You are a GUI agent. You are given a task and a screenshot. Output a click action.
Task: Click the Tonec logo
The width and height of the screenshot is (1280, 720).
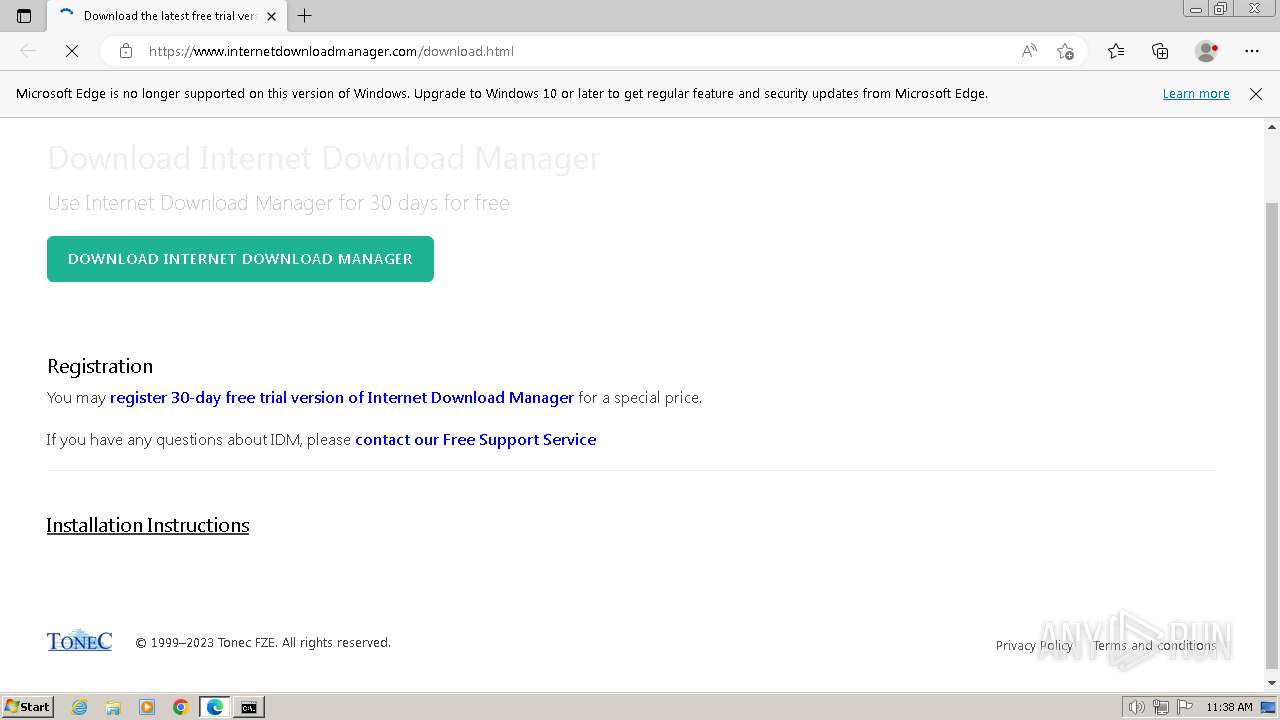point(79,641)
